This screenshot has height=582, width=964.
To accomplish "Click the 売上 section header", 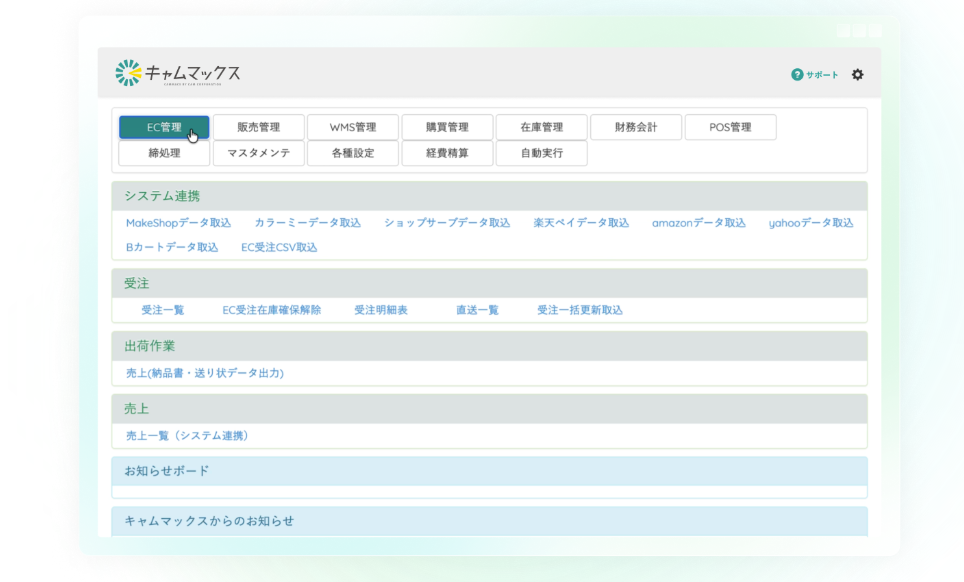I will 489,409.
